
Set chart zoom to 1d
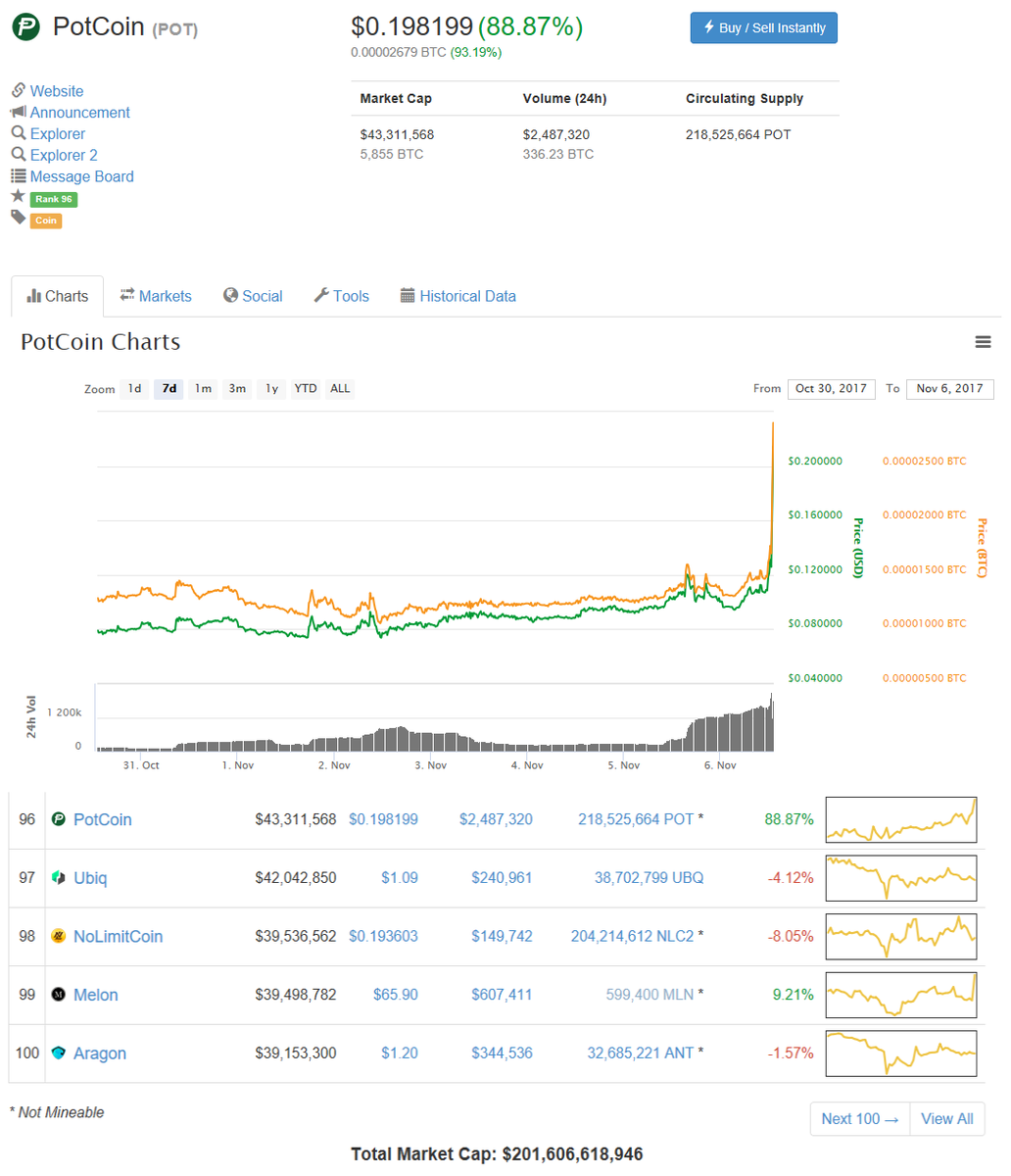tap(134, 389)
